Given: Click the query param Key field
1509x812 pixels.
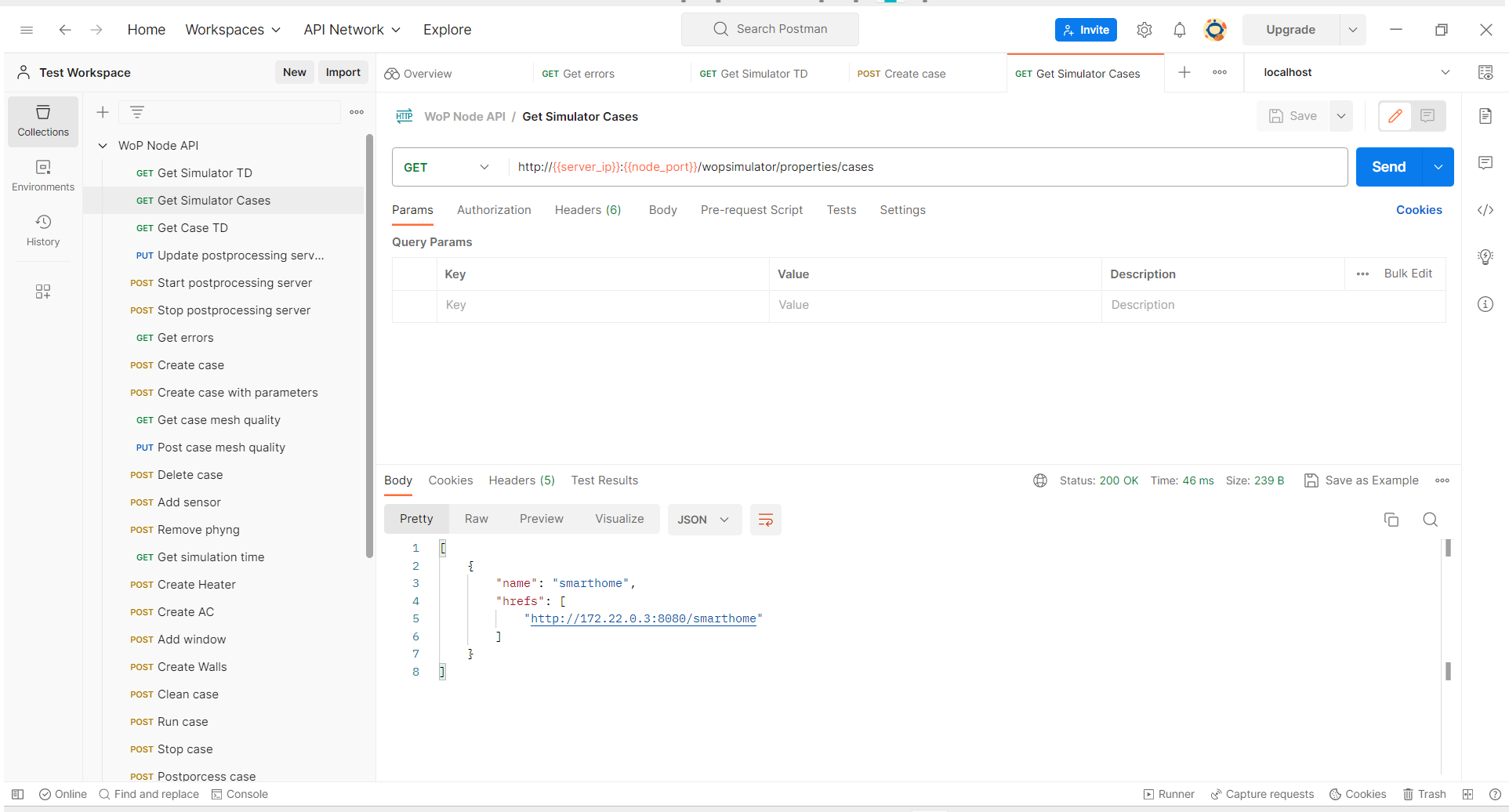Looking at the screenshot, I should point(602,305).
